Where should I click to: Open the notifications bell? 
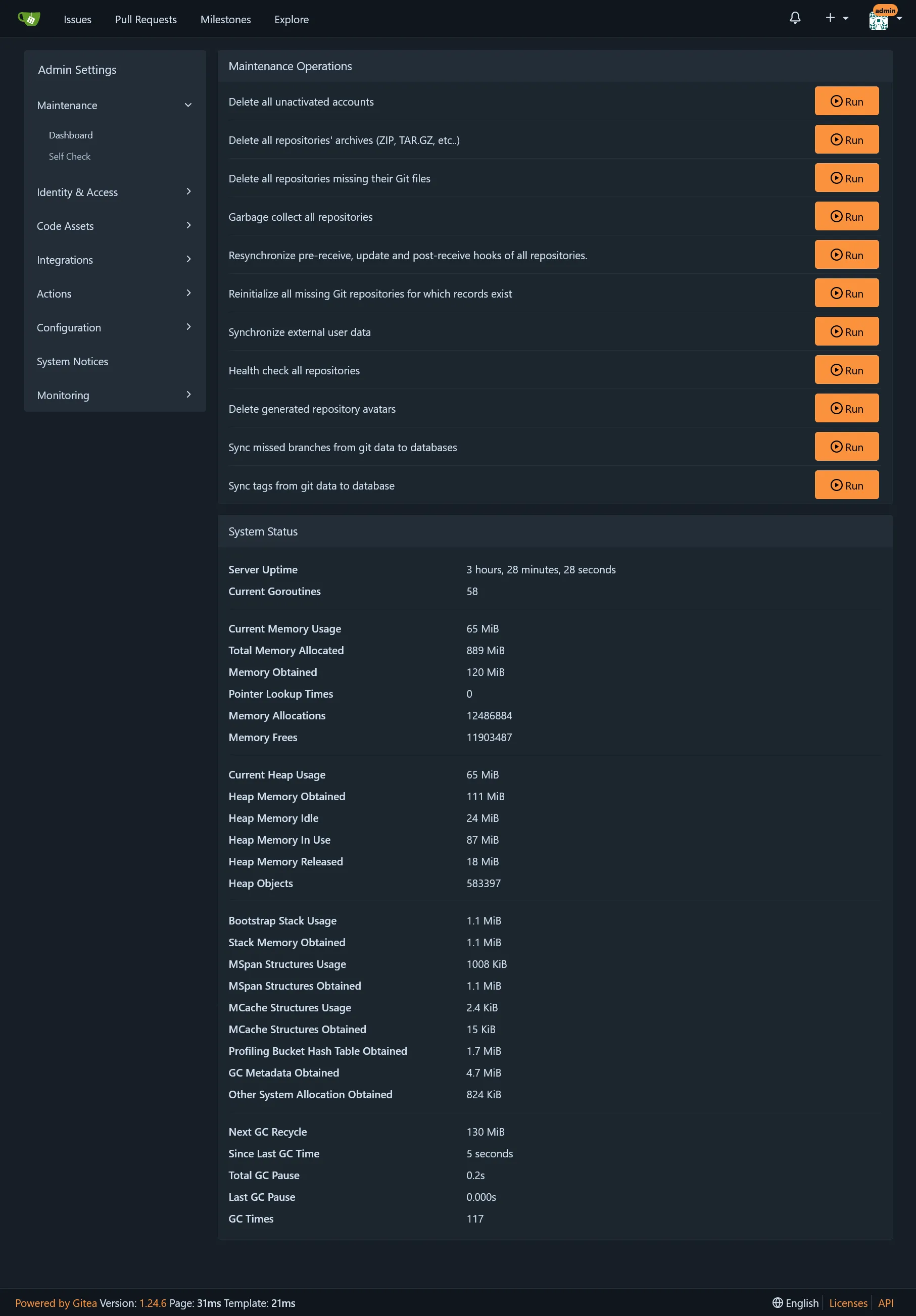(x=794, y=18)
